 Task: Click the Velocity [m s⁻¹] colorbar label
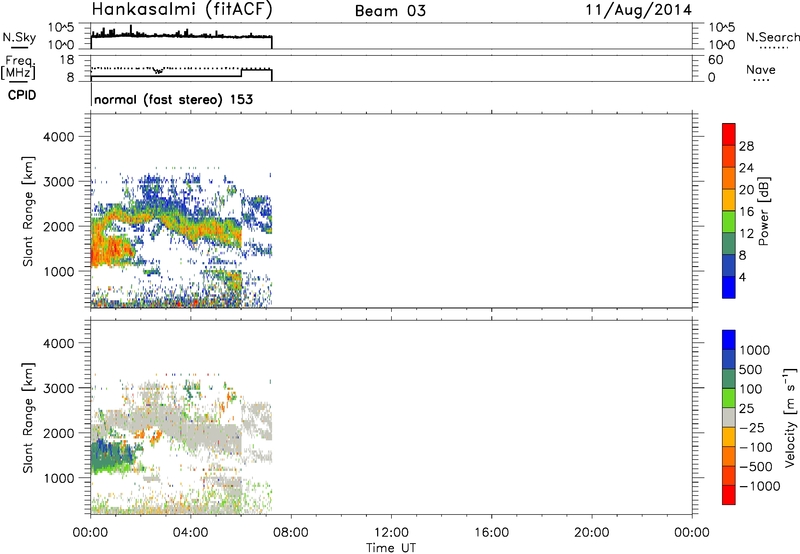[x=790, y=417]
